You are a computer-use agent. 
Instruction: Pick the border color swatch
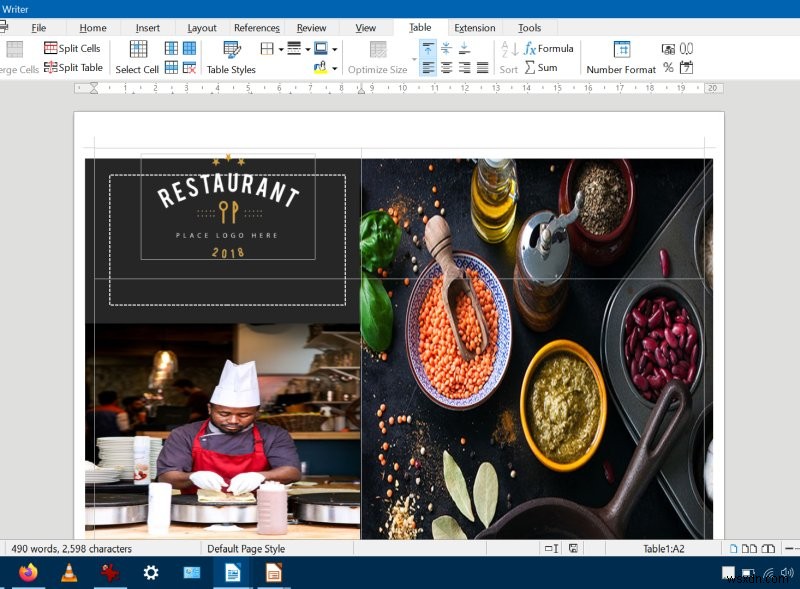tap(322, 48)
